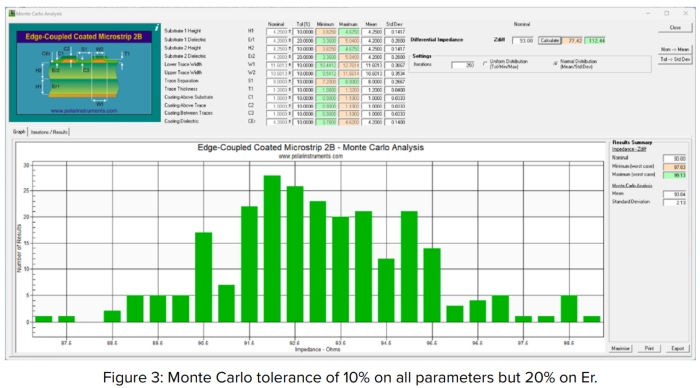Select Uniform Distribution radio button

click(485, 64)
